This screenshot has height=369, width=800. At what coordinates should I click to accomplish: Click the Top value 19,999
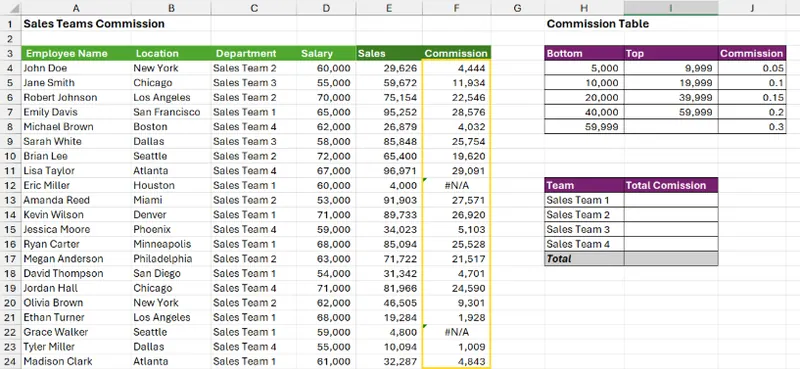point(671,83)
